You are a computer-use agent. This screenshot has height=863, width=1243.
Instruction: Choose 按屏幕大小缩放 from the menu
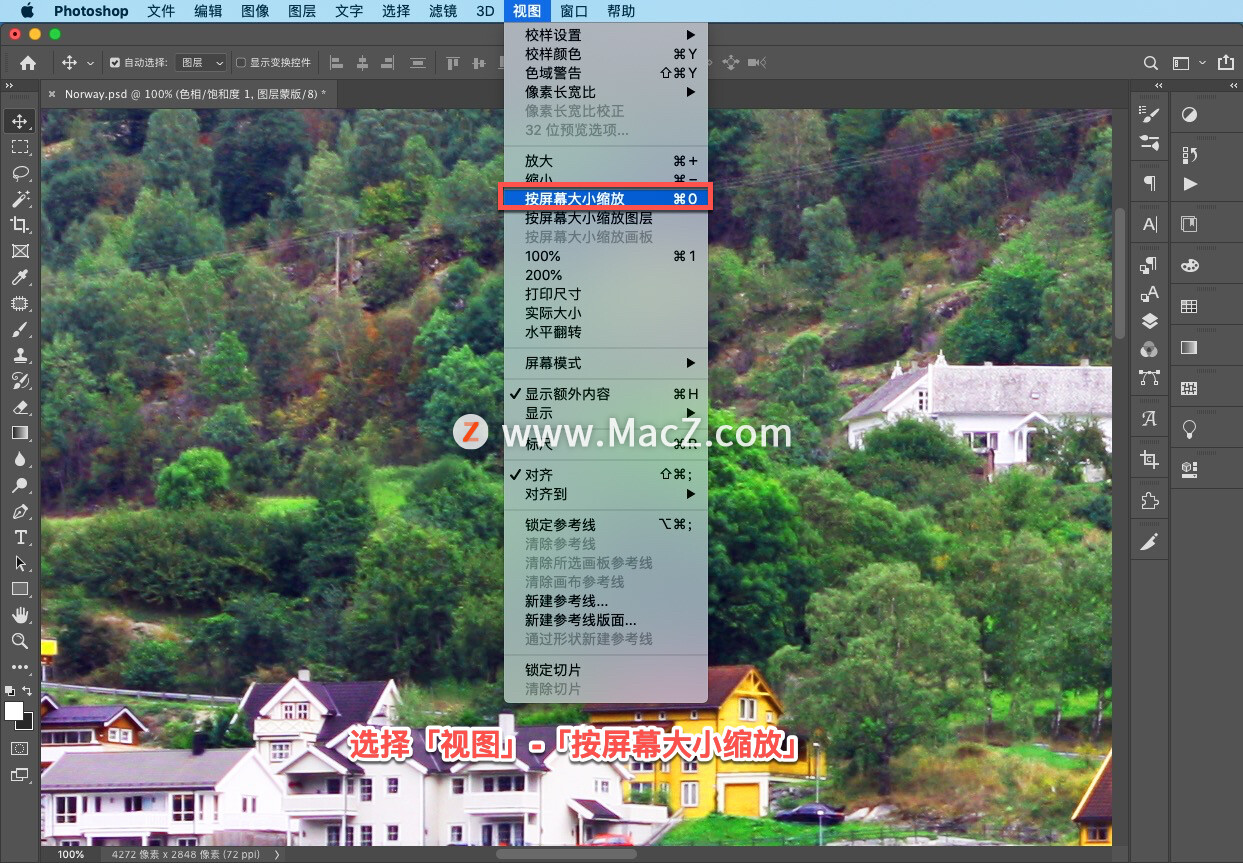606,198
